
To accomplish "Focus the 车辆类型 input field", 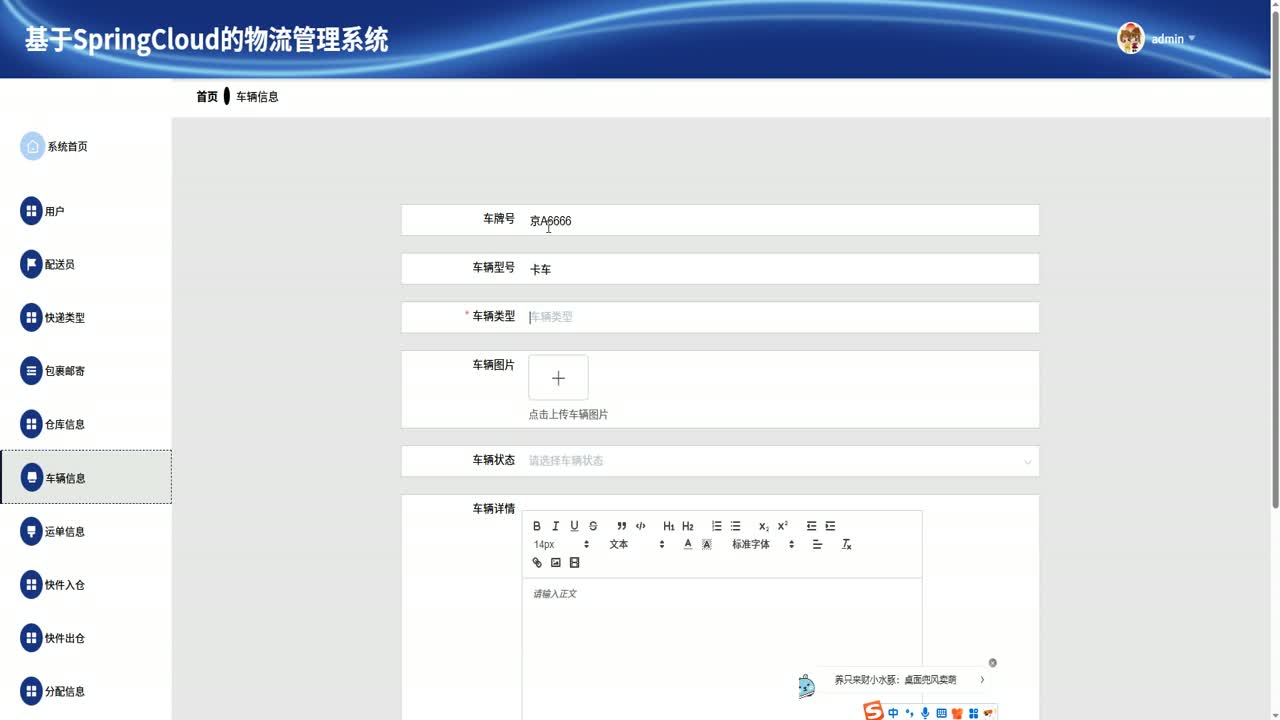I will pos(780,317).
